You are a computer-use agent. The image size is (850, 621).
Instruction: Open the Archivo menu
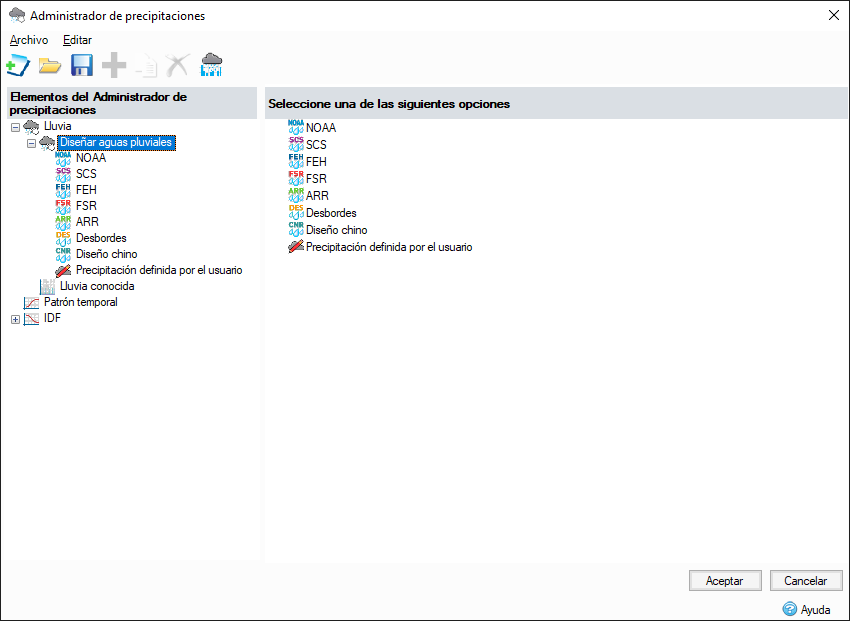point(29,40)
